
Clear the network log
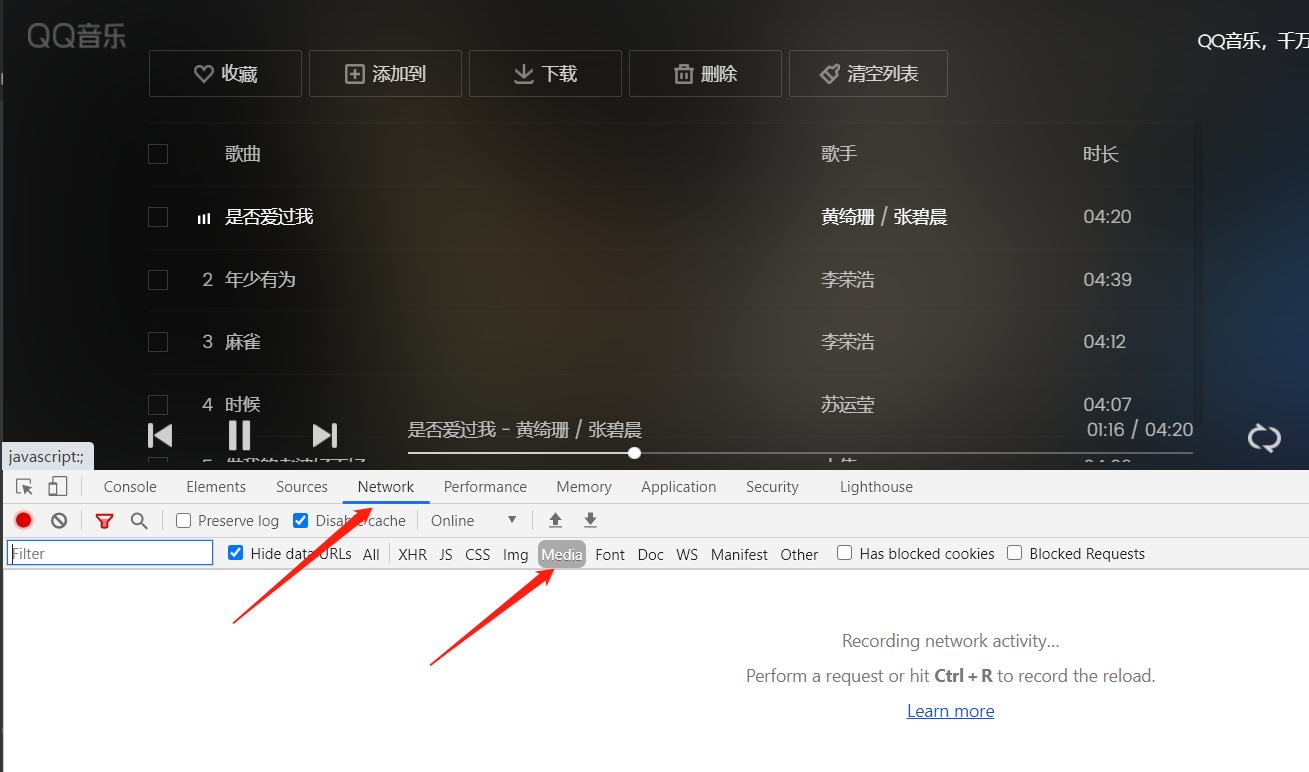59,520
